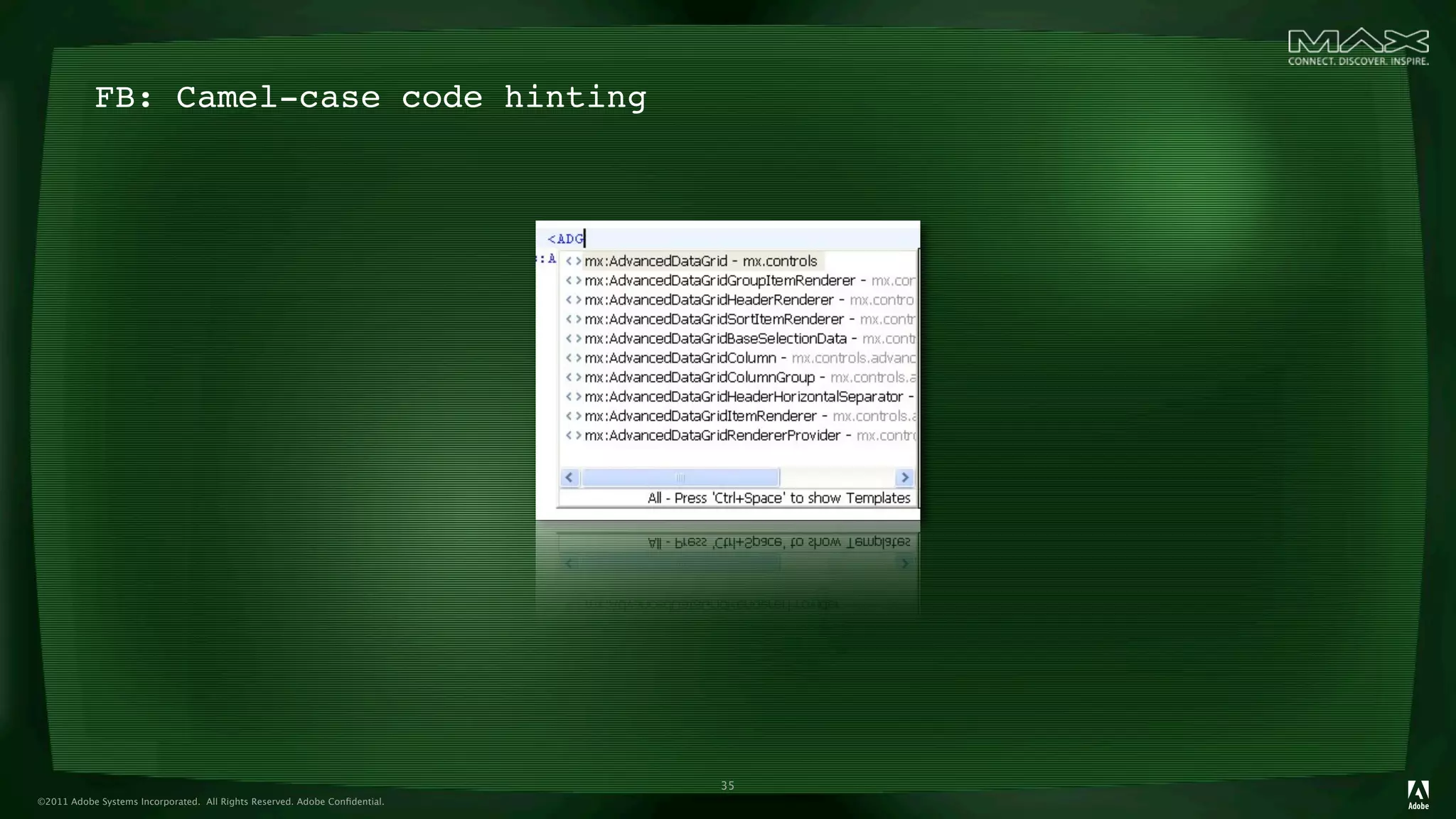Click tag icon beside AdvancedDataGridSortItemRenderer
This screenshot has width=1456, height=819.
coord(573,319)
